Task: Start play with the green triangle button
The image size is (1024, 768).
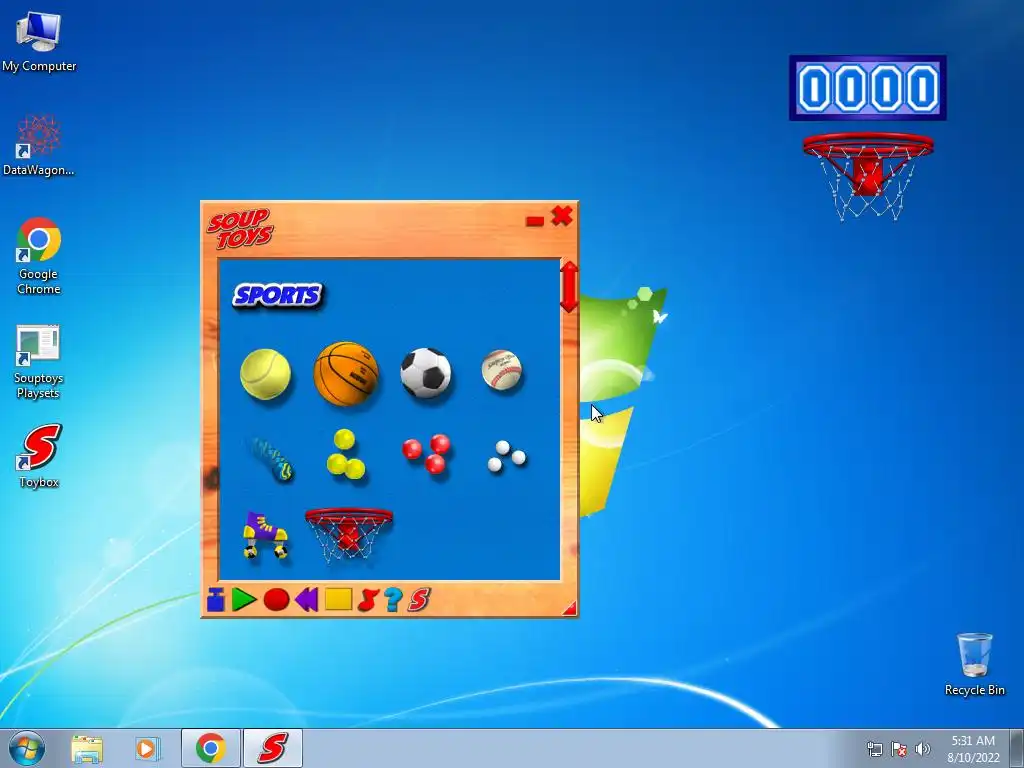Action: [x=244, y=600]
